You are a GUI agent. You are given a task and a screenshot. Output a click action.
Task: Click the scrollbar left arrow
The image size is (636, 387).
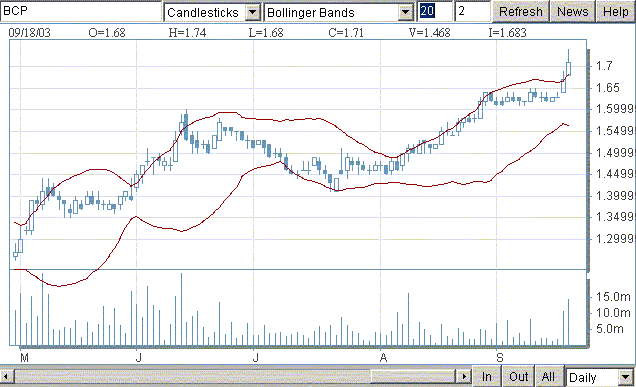[6, 376]
